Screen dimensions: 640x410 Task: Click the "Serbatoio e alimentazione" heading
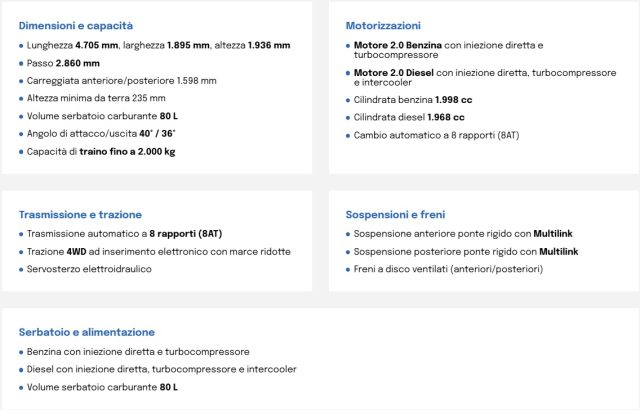pos(87,332)
